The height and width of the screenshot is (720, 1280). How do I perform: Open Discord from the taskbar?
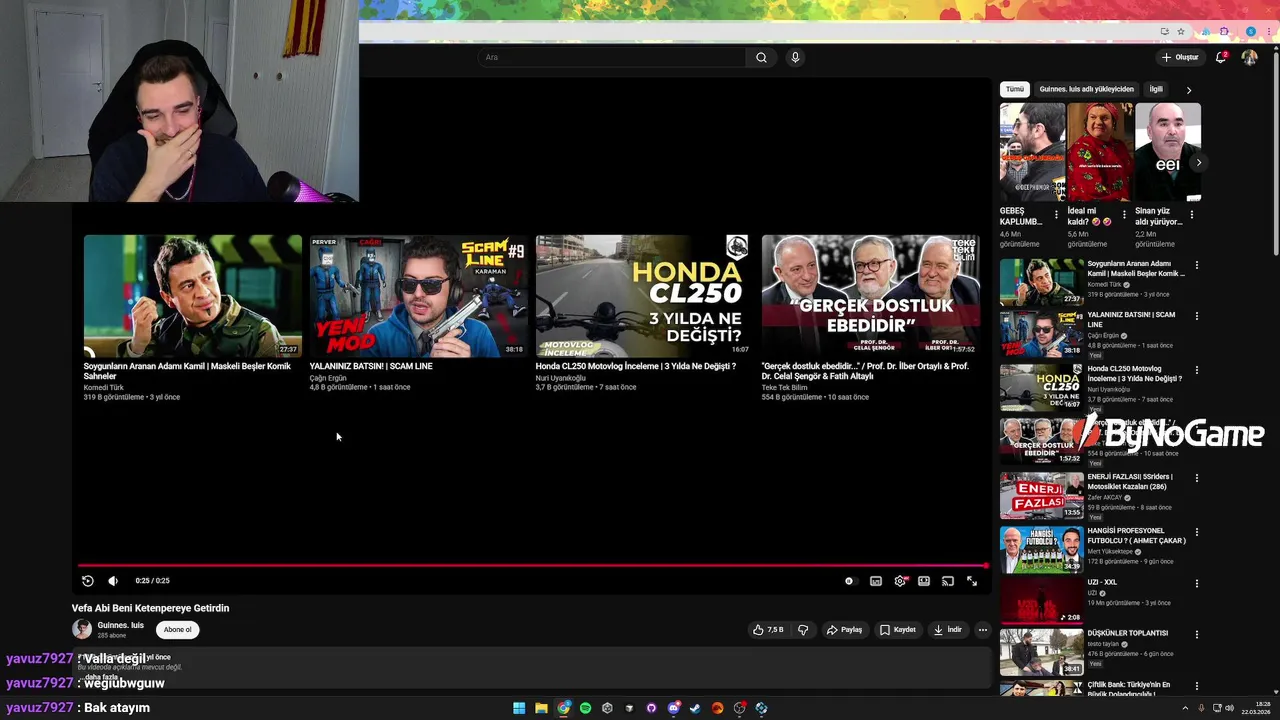[x=673, y=708]
